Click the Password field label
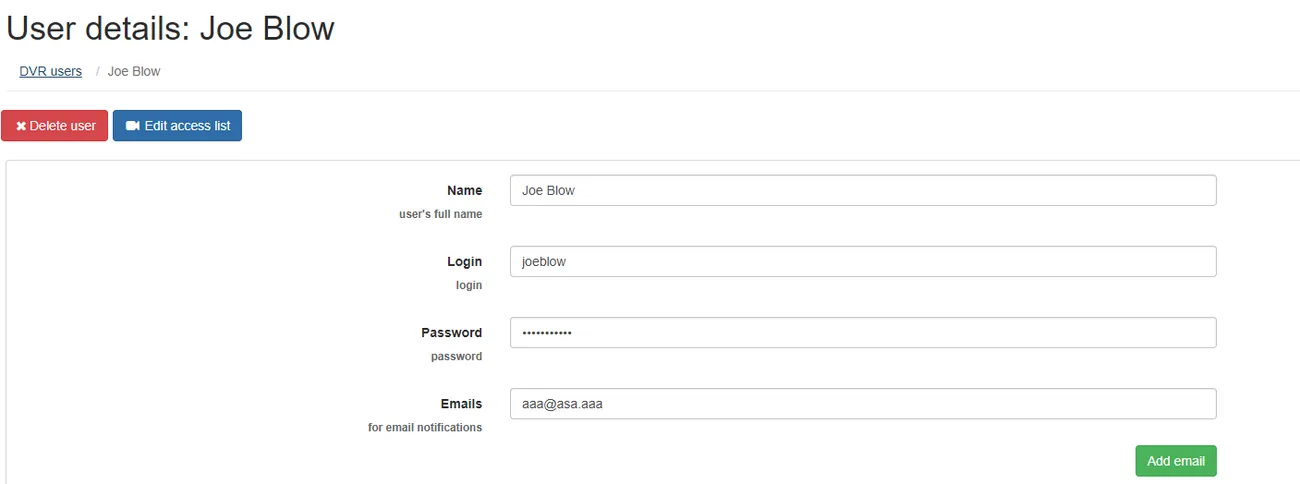The height and width of the screenshot is (484, 1300). 452,332
